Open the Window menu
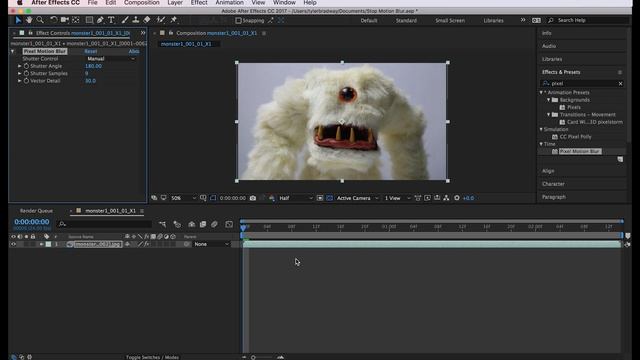This screenshot has height=360, width=640. pyautogui.click(x=284, y=3)
